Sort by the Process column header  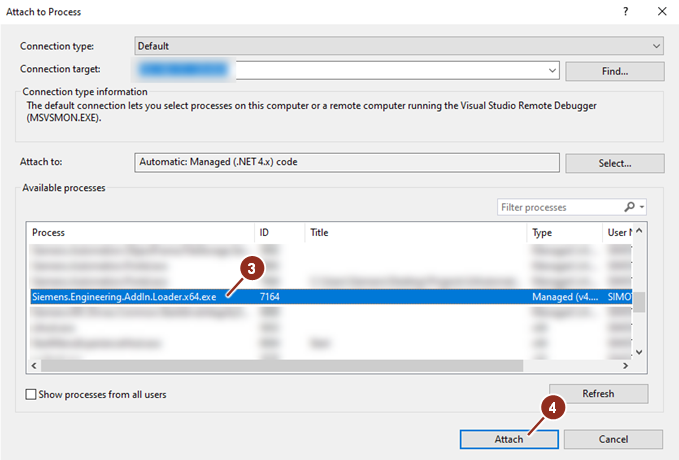coord(141,233)
